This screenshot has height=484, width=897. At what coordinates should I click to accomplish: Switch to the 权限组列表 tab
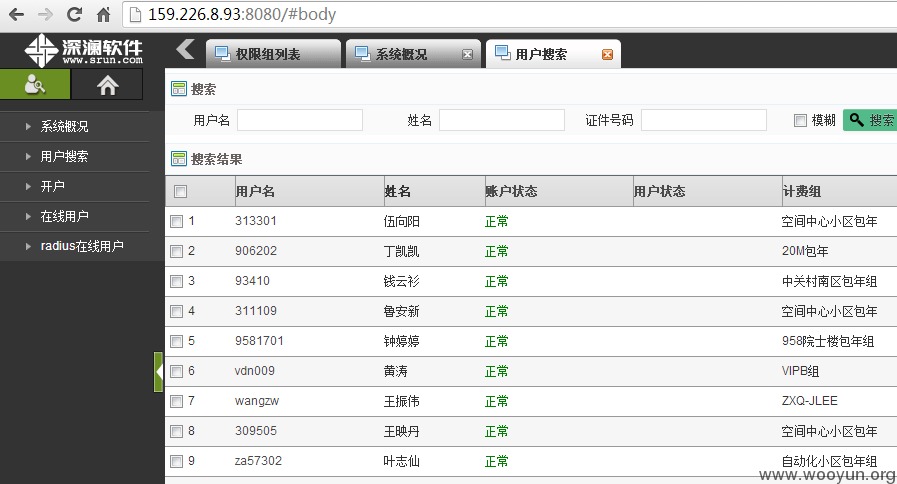pyautogui.click(x=273, y=54)
